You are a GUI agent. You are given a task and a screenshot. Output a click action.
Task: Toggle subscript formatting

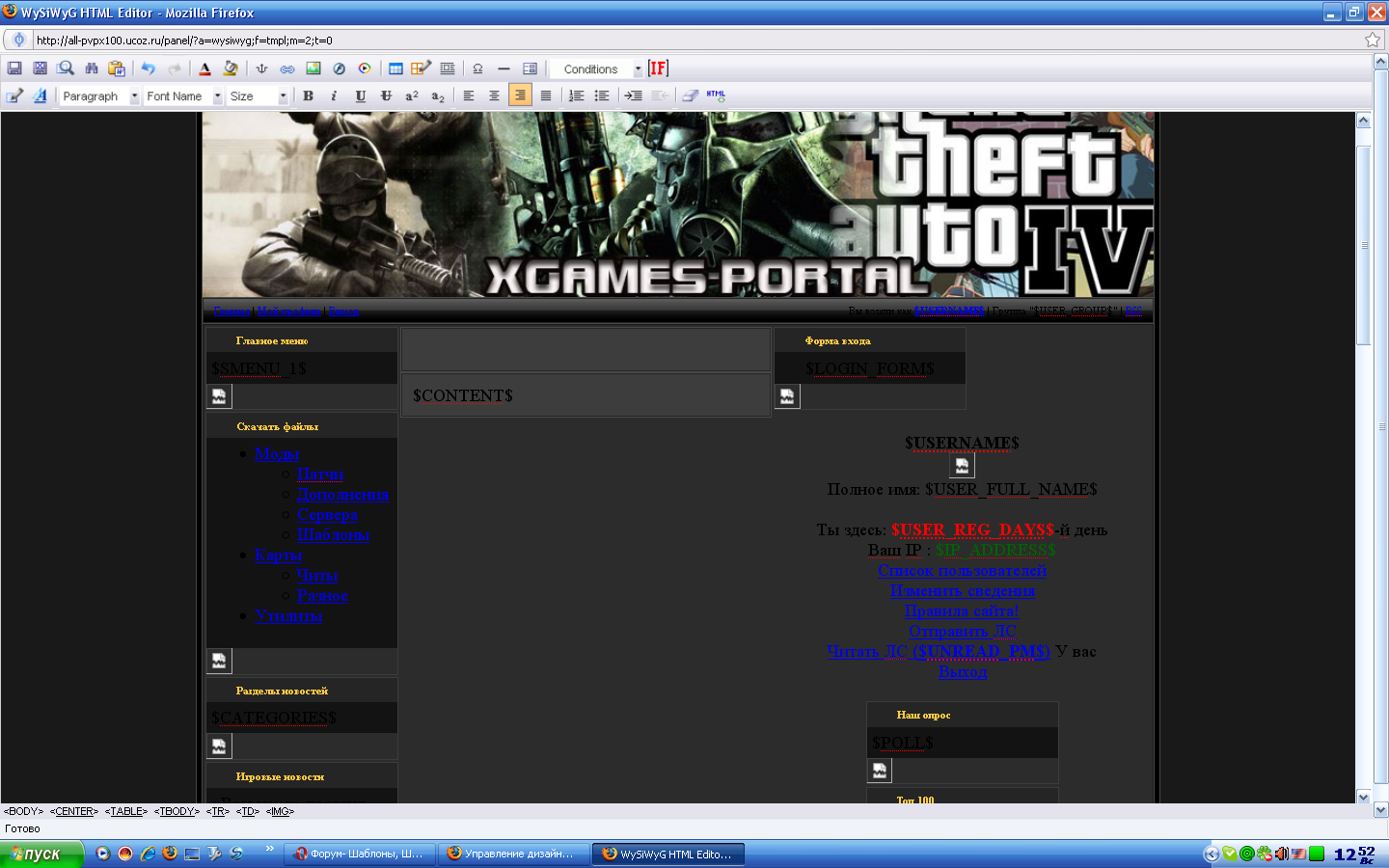pos(438,95)
